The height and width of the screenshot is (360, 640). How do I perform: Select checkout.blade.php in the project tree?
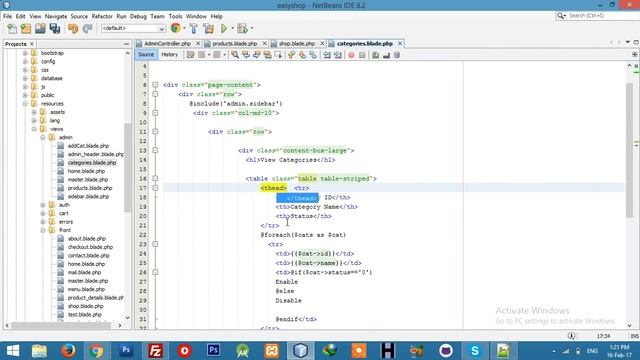coord(90,247)
